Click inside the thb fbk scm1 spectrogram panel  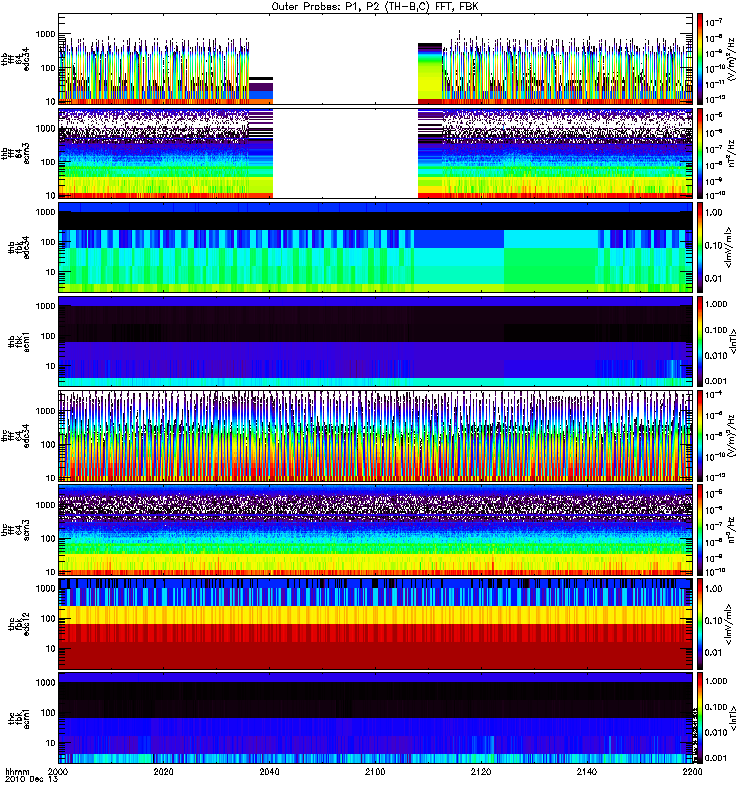375,341
